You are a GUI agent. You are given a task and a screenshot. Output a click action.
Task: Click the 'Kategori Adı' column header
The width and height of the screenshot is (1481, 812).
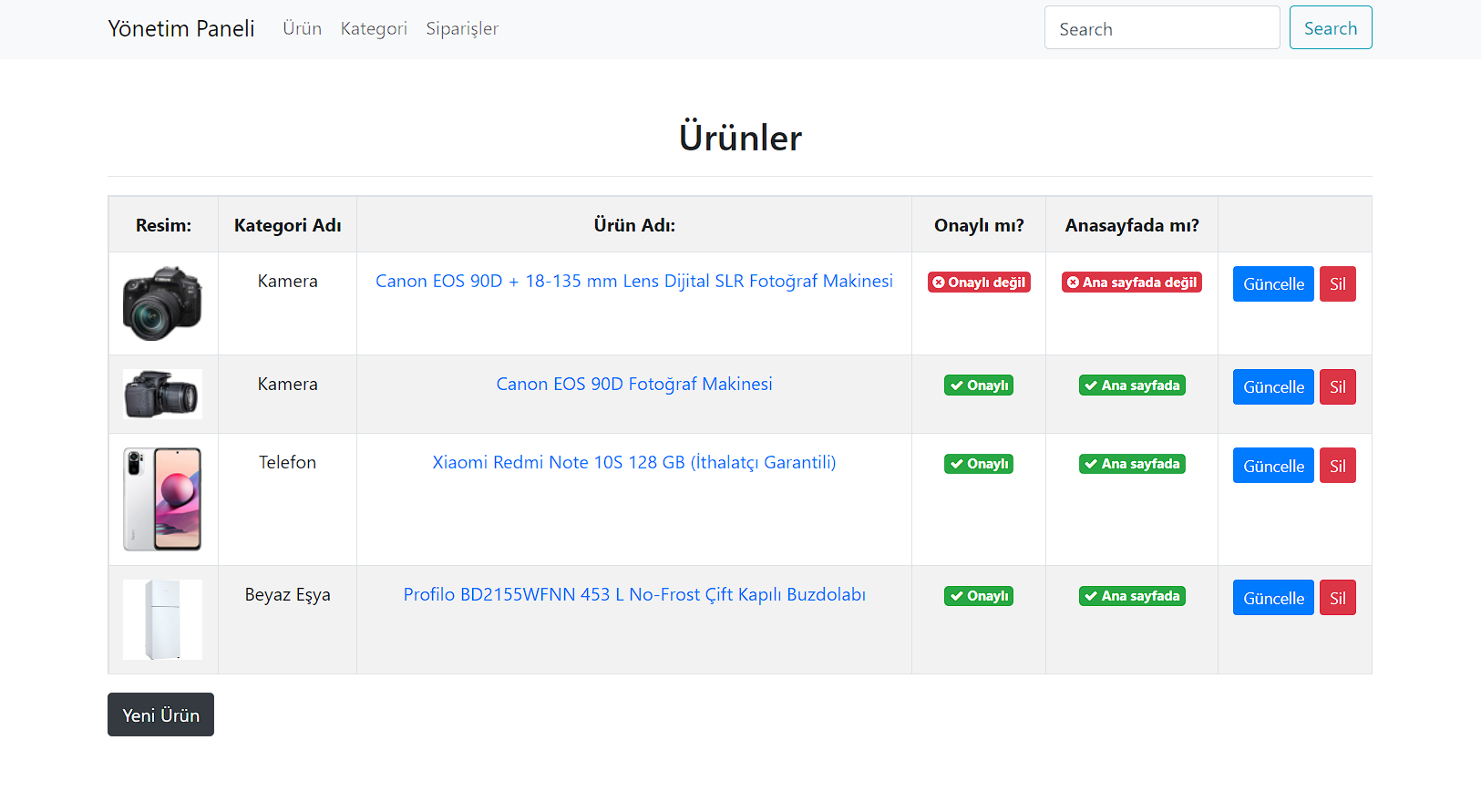click(x=287, y=225)
